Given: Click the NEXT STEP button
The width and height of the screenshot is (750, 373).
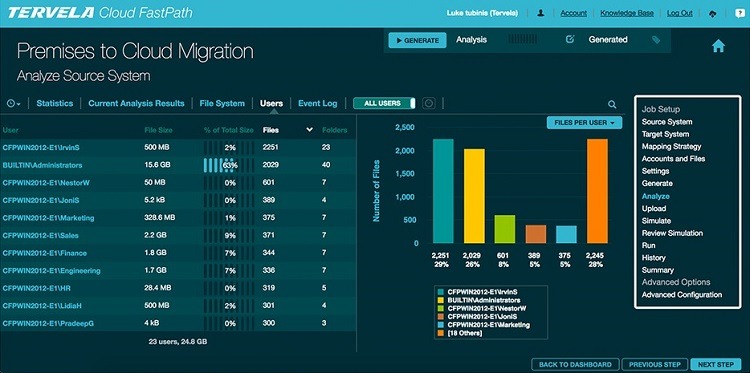Looking at the screenshot, I should pyautogui.click(x=716, y=364).
